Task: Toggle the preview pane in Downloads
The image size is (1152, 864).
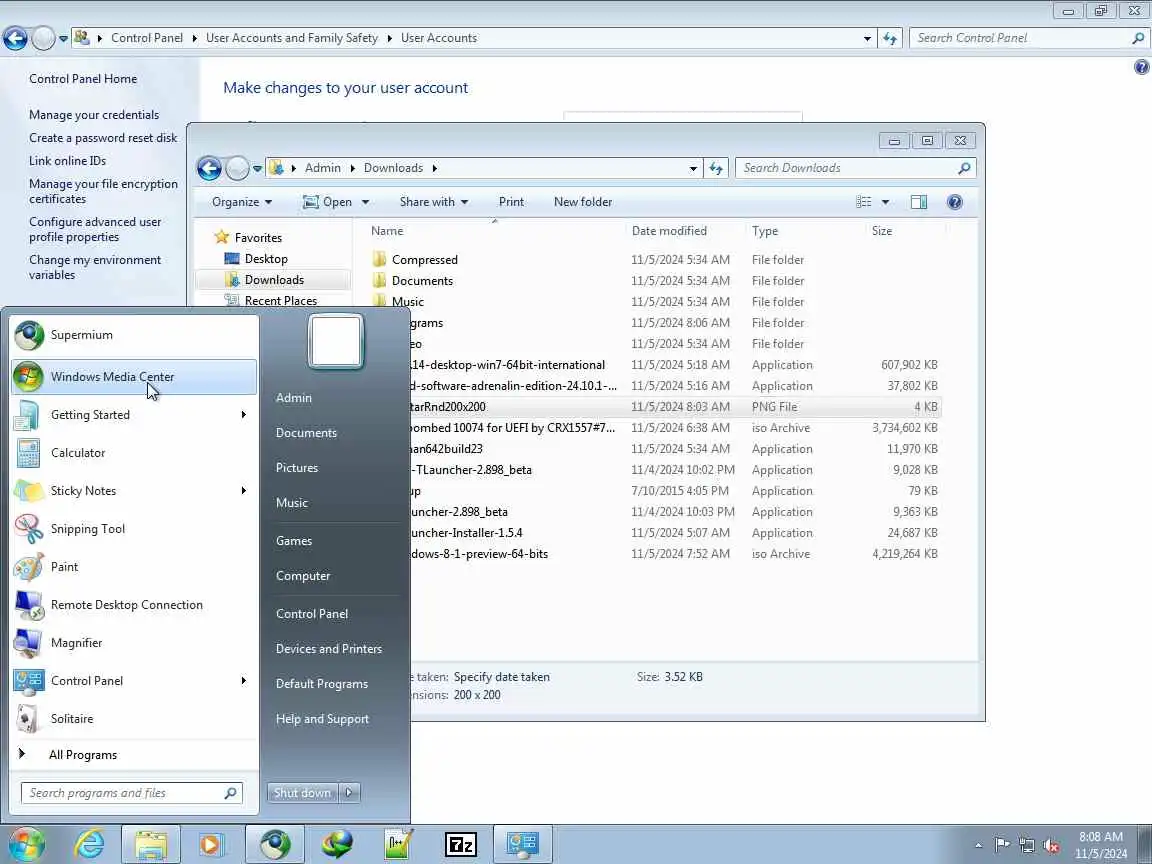Action: pyautogui.click(x=918, y=202)
